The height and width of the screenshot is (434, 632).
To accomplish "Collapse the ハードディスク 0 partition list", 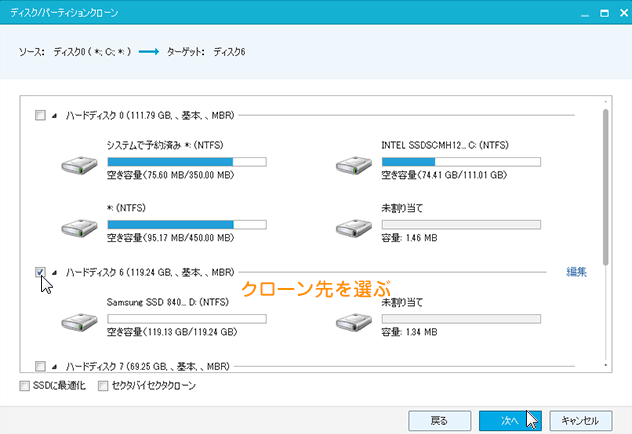I will tap(54, 116).
